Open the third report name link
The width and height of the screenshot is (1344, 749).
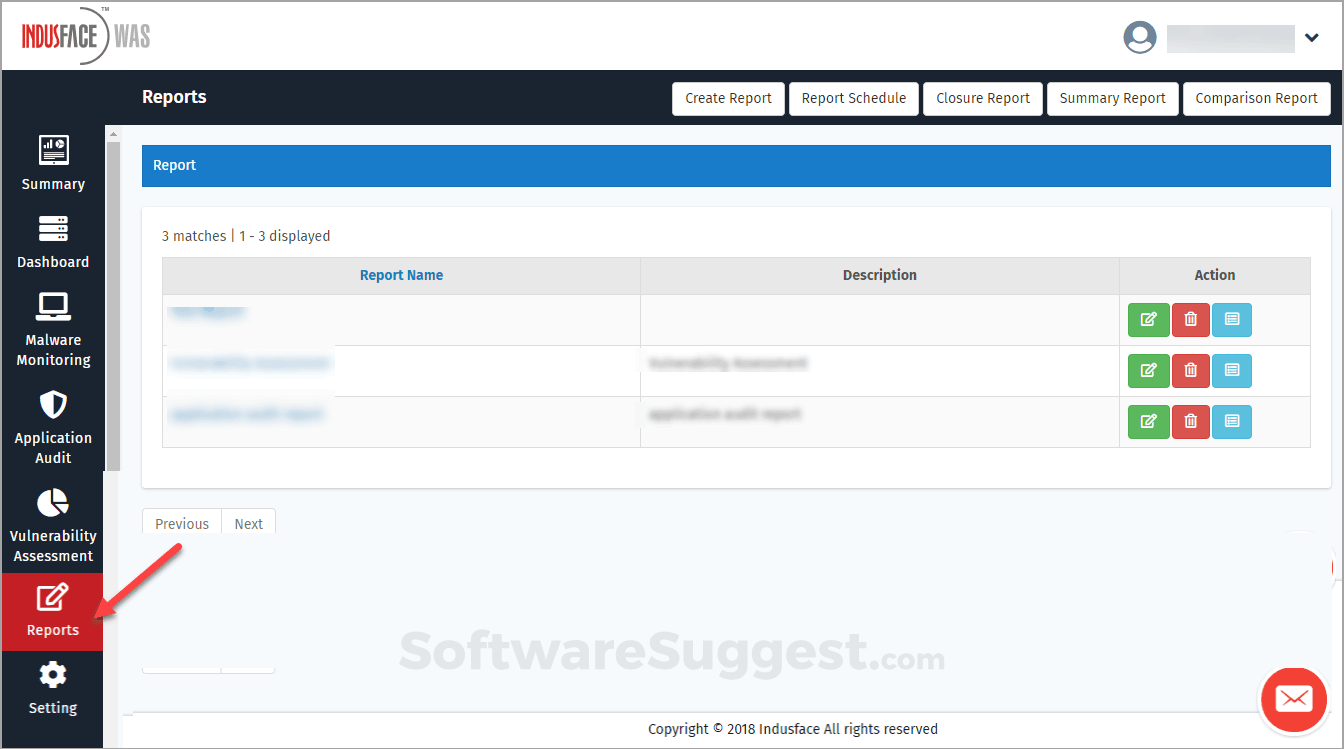247,413
